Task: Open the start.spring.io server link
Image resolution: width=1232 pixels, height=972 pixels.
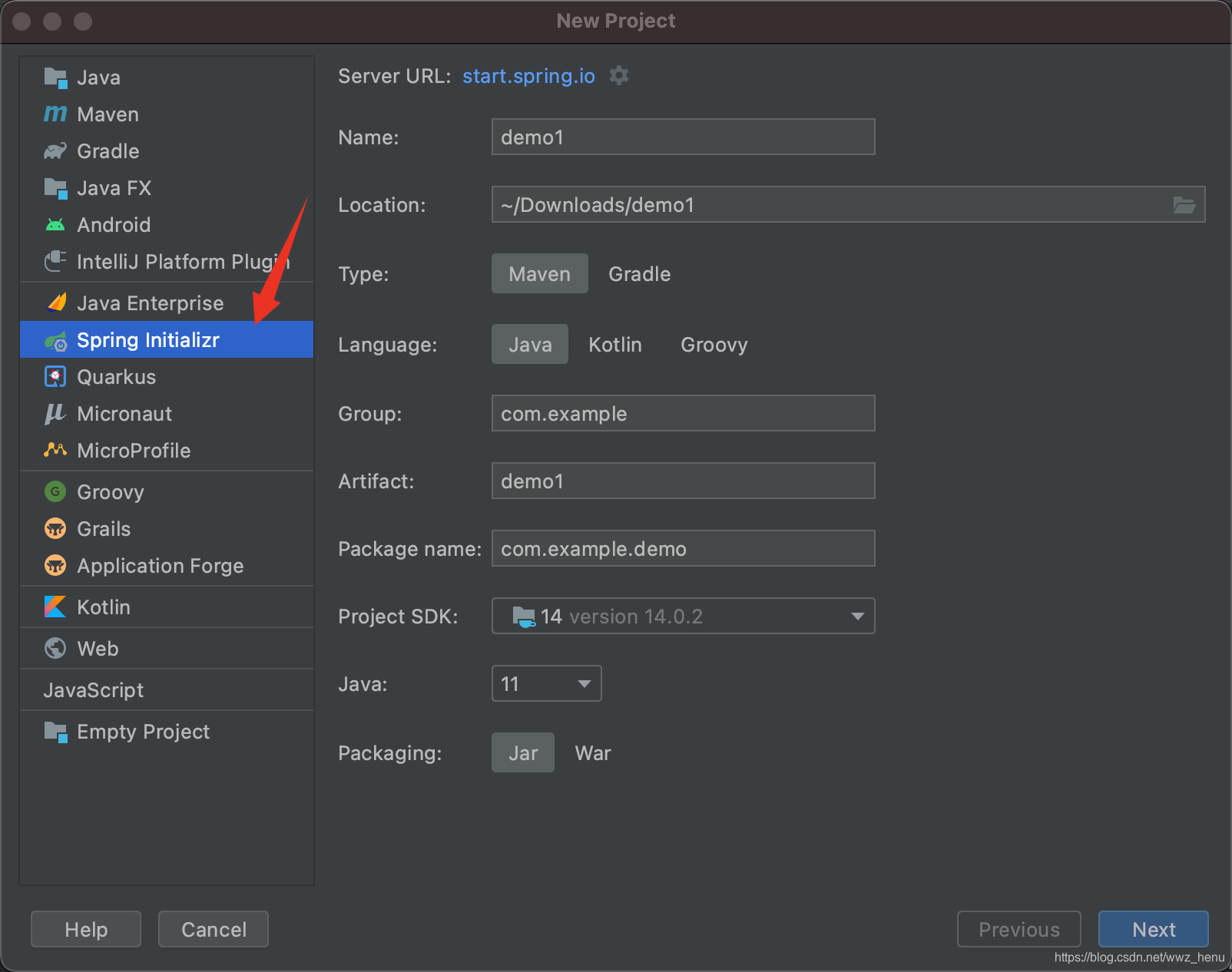Action: tap(528, 76)
